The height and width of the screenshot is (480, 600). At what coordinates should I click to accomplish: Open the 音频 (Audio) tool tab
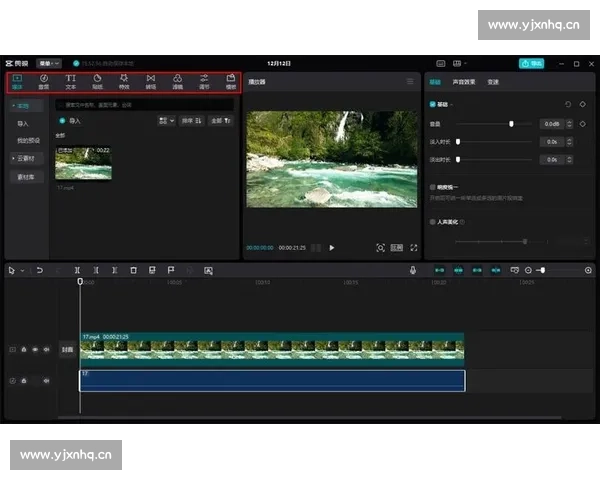pos(44,80)
